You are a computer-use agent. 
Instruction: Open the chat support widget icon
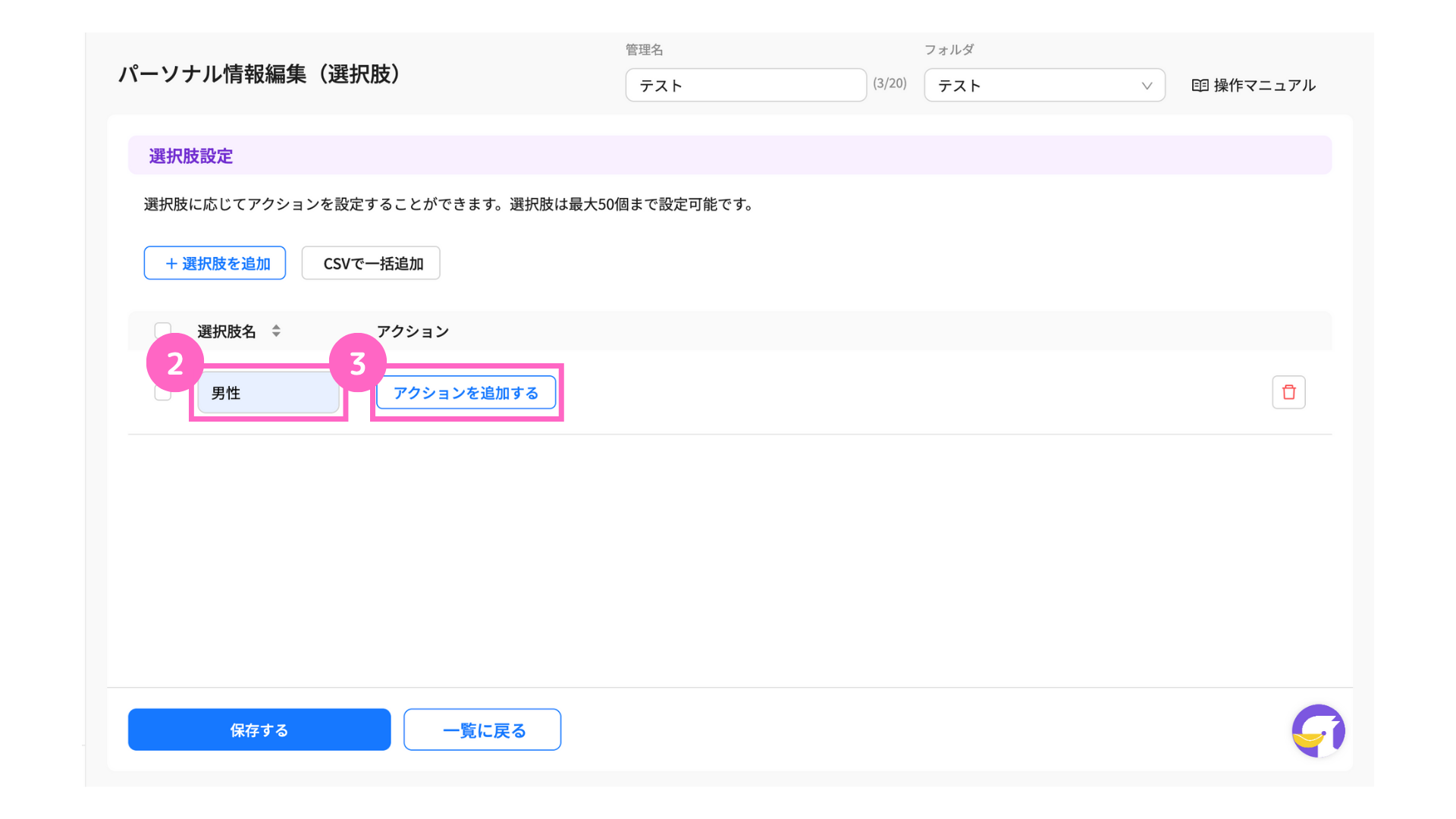1318,731
